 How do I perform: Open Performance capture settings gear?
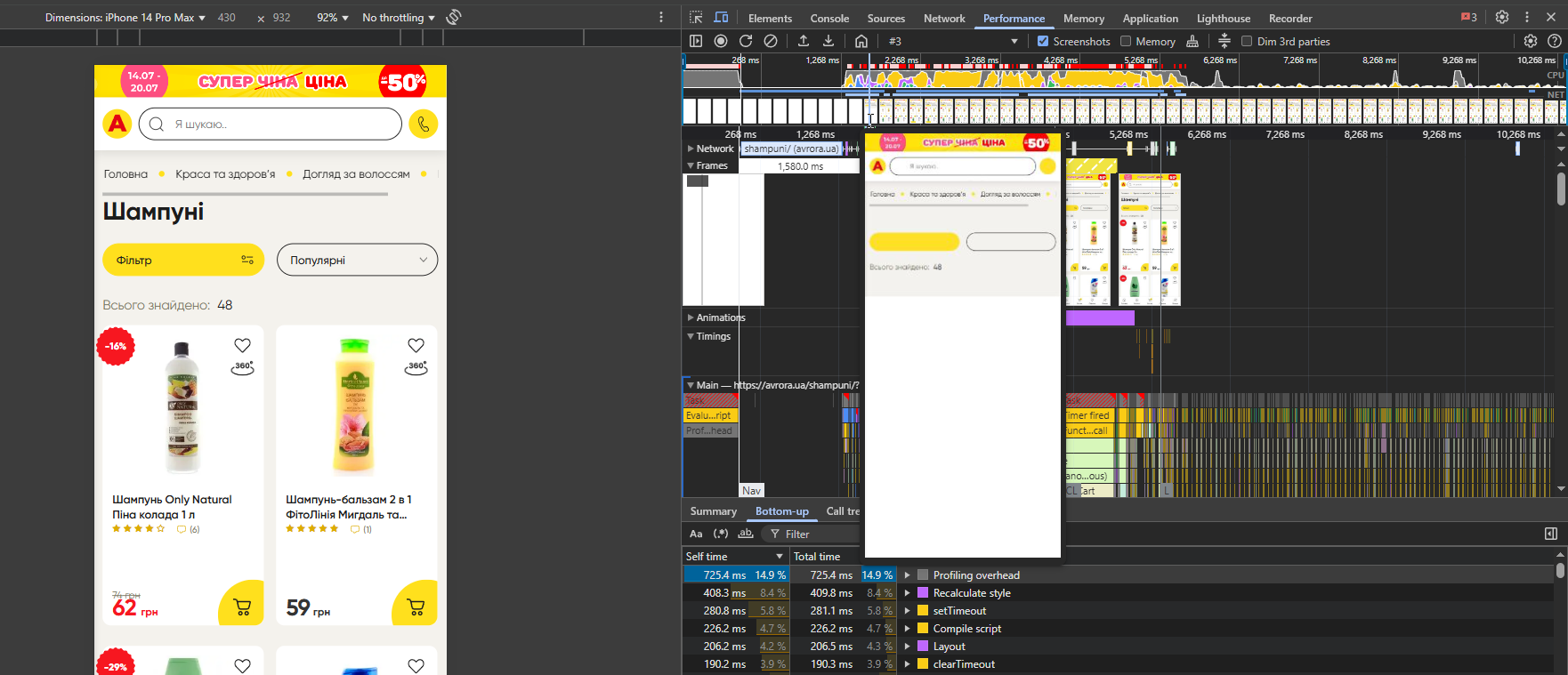coord(1531,41)
